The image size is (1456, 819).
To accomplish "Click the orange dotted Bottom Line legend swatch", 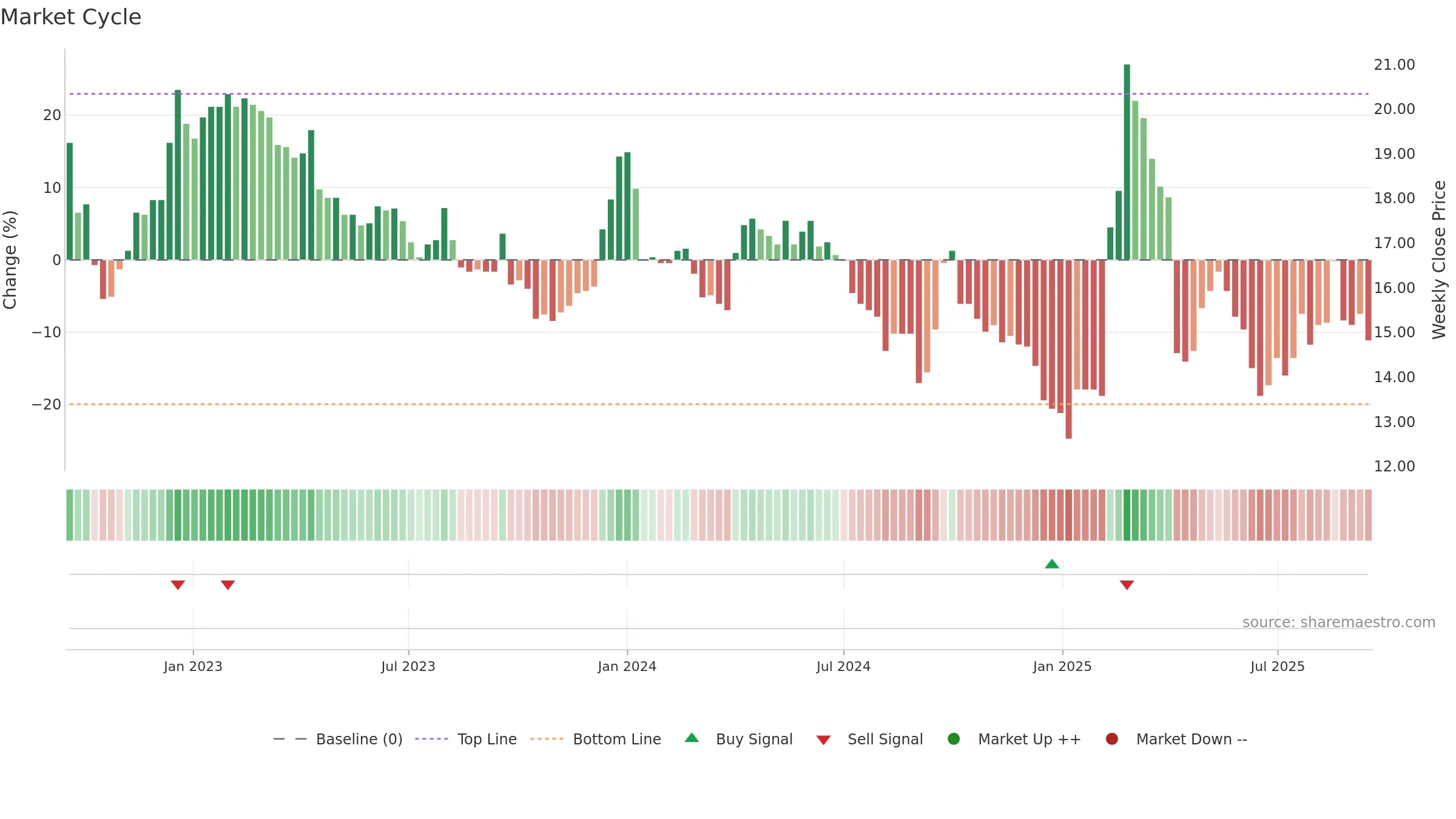I will point(547,739).
